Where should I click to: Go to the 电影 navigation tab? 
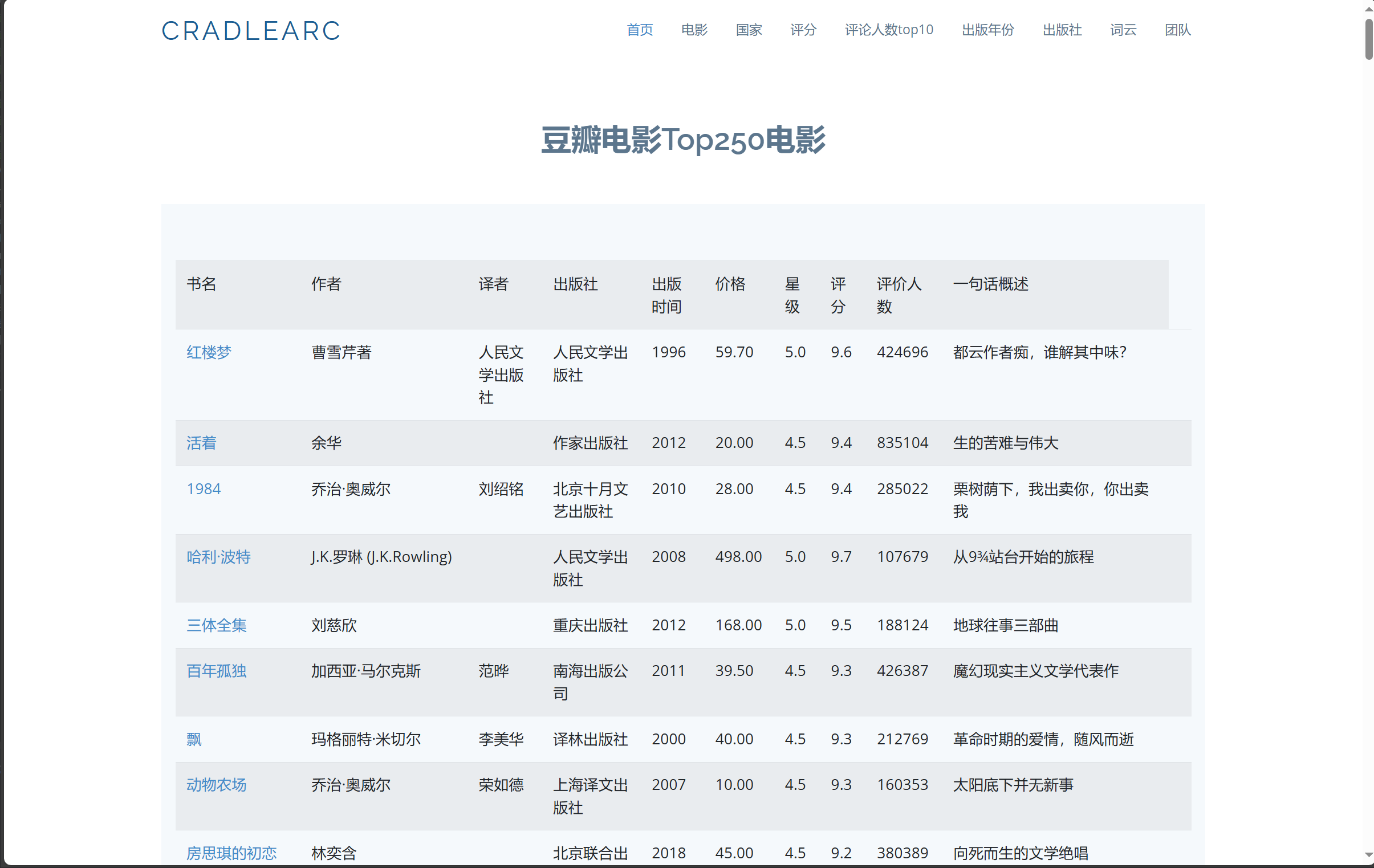tap(694, 30)
